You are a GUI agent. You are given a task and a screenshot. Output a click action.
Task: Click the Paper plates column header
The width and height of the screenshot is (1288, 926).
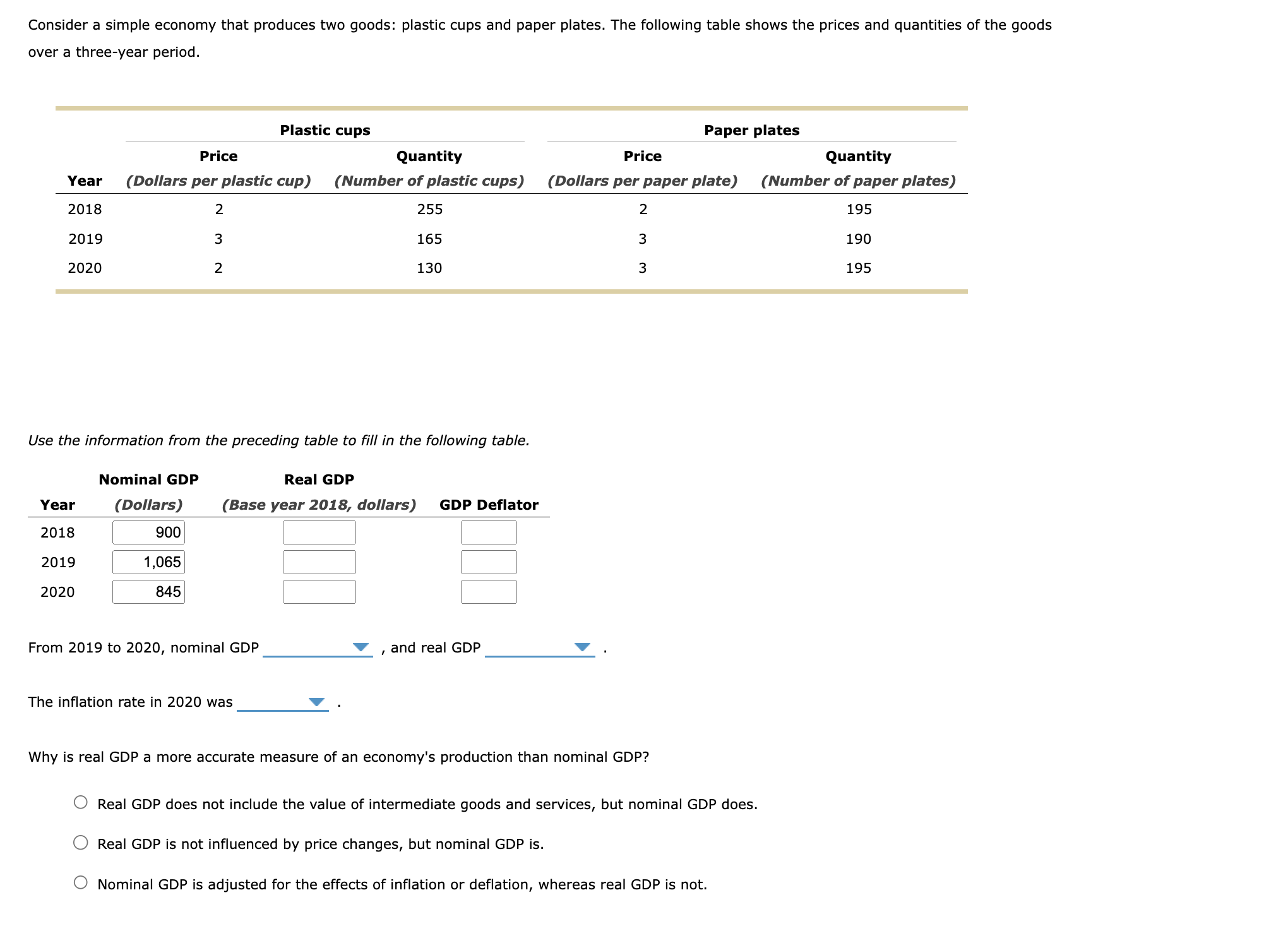coord(751,130)
